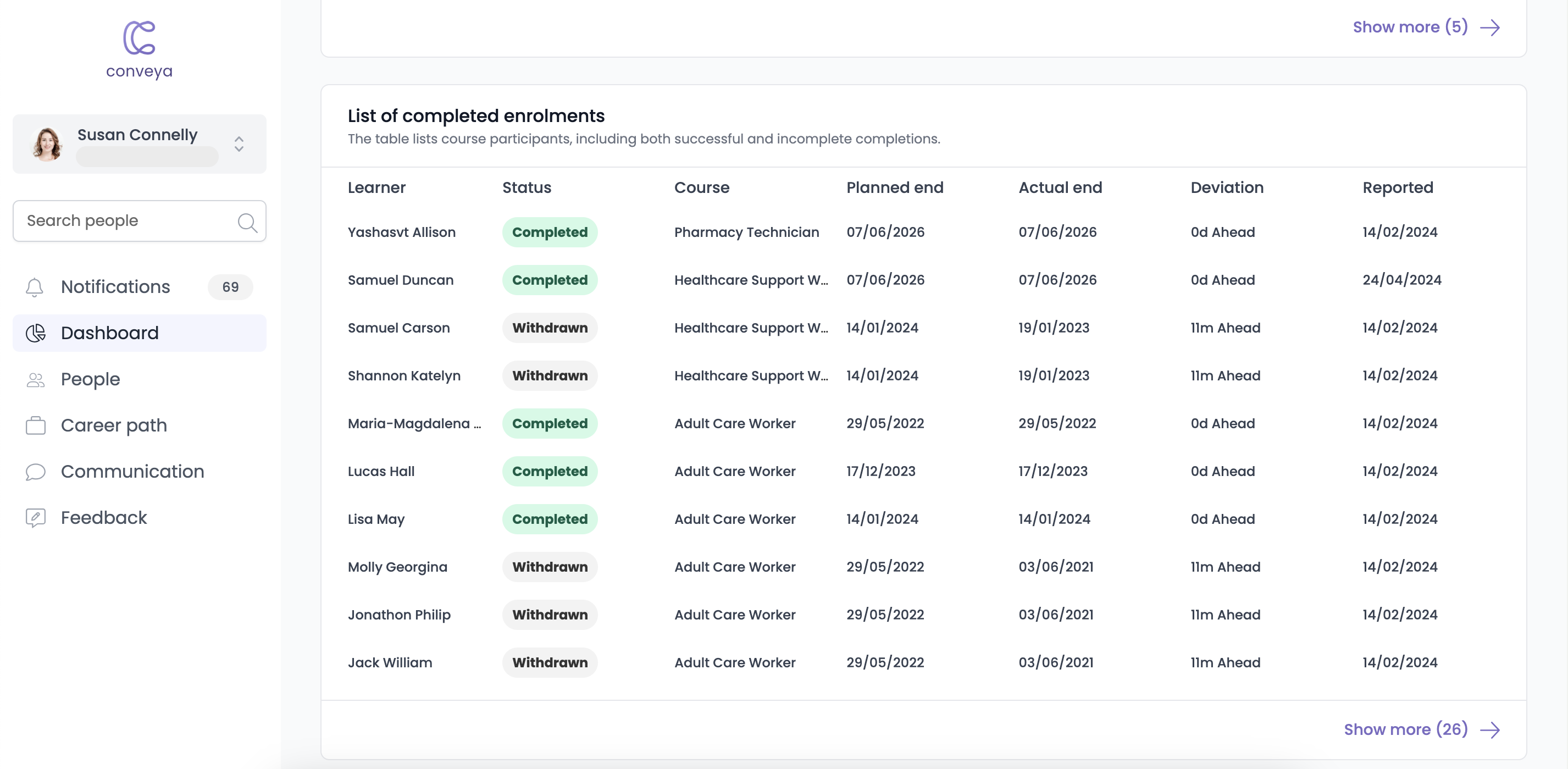Sort by the Actual end column header

(1060, 187)
